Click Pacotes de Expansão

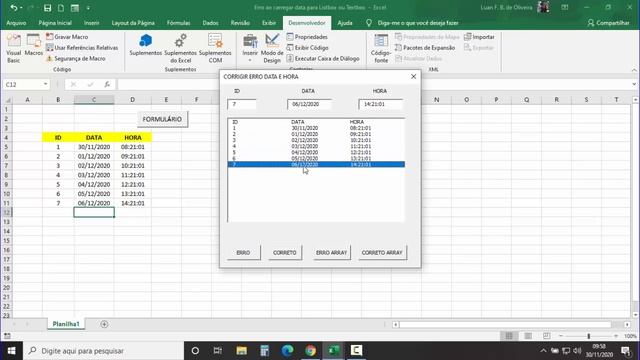point(425,48)
